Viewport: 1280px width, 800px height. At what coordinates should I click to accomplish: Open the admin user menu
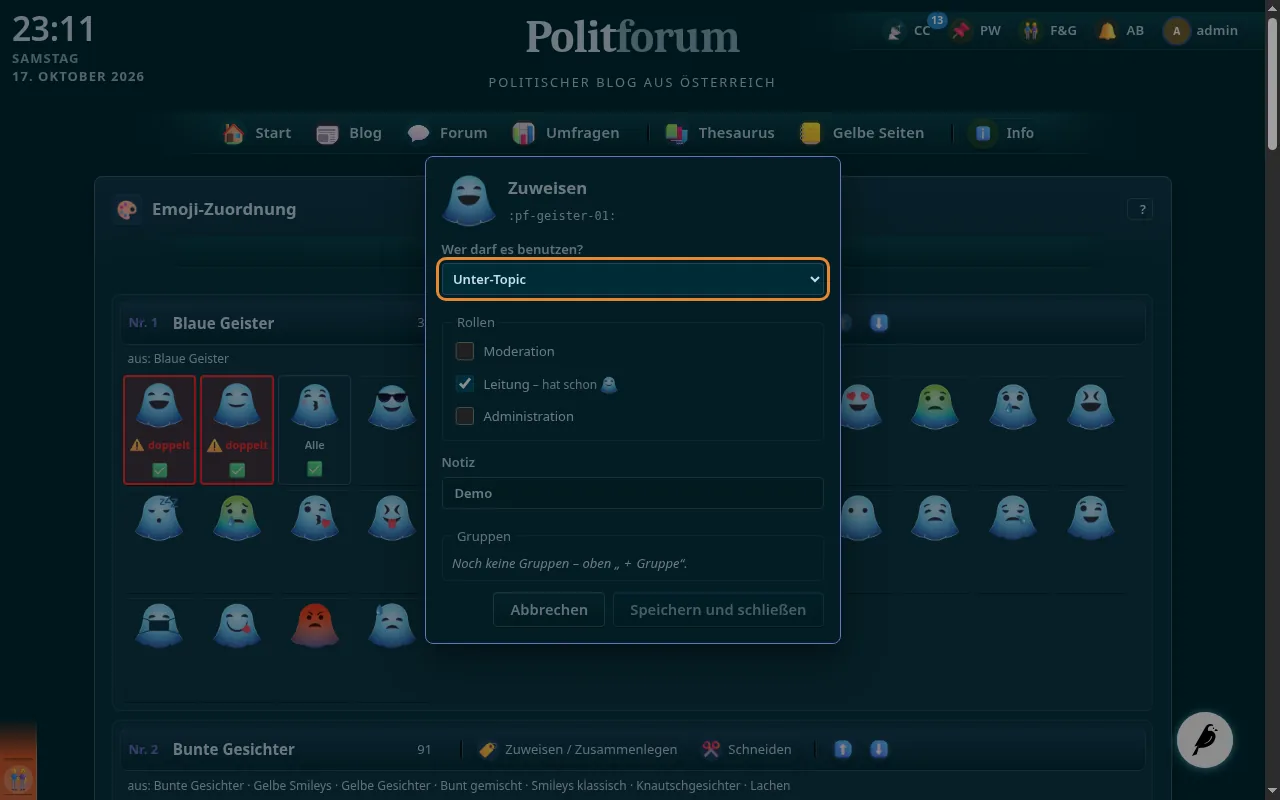point(1201,31)
